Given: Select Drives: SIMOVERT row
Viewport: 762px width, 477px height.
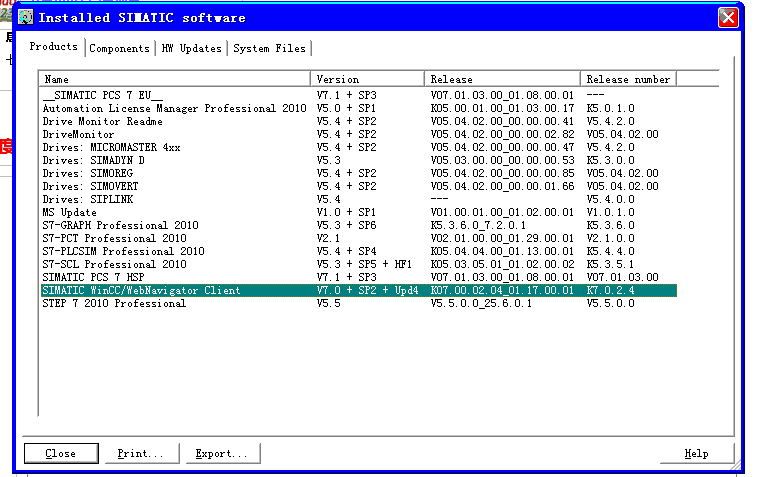Looking at the screenshot, I should [x=359, y=187].
